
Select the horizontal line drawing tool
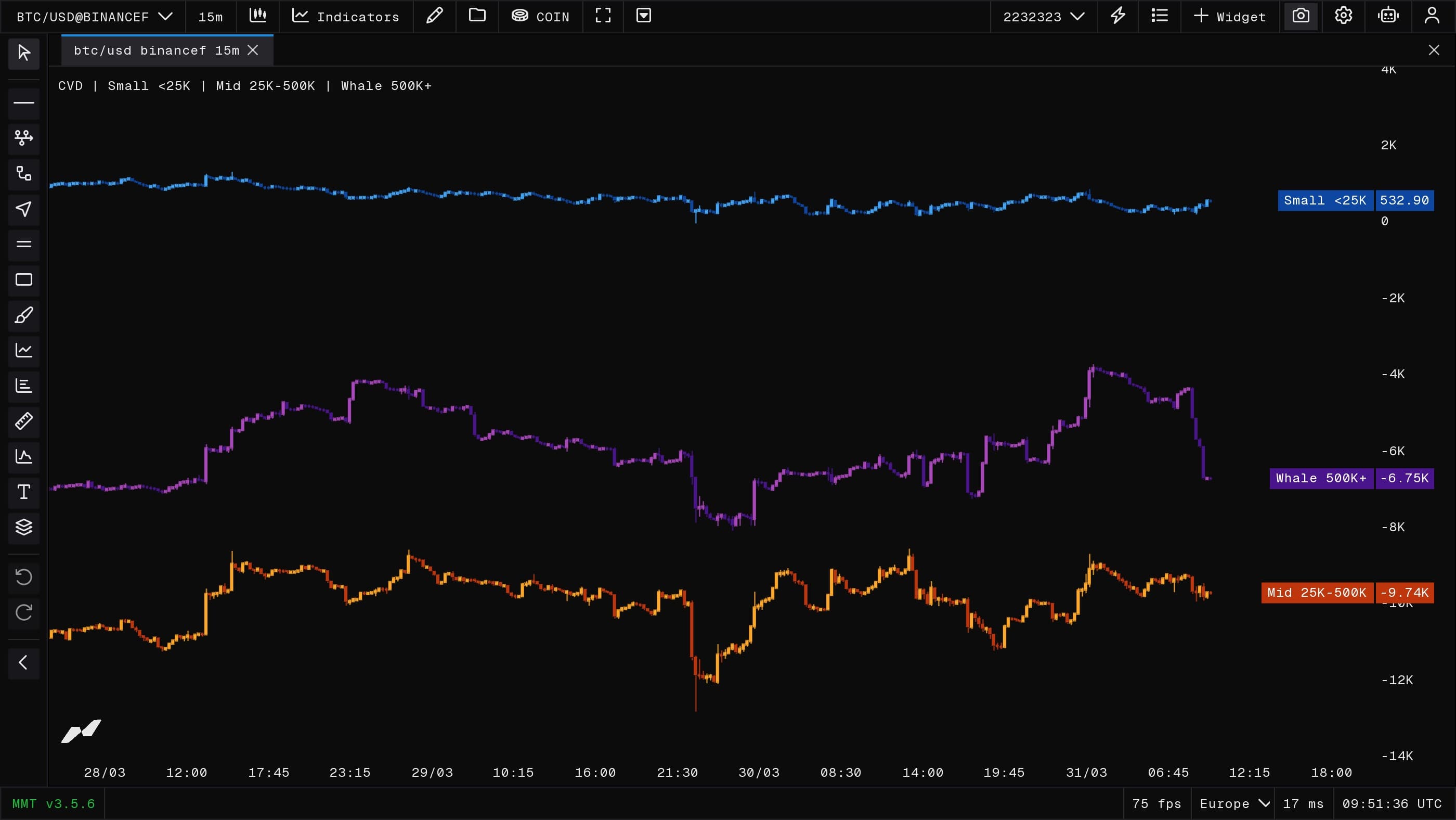24,103
